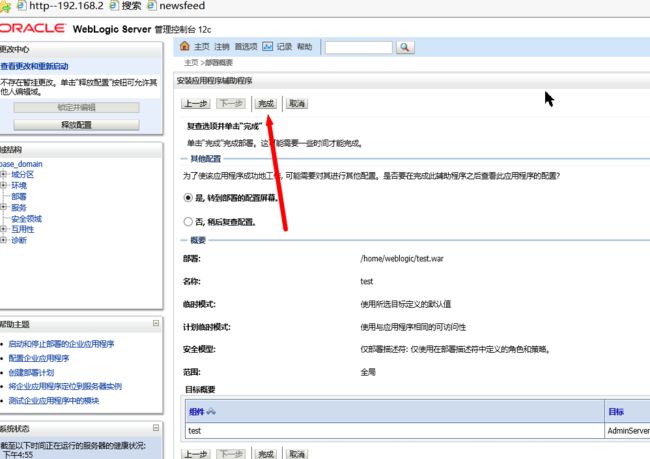Click bottom 上一步 button
The width and height of the screenshot is (650, 459).
click(x=196, y=454)
